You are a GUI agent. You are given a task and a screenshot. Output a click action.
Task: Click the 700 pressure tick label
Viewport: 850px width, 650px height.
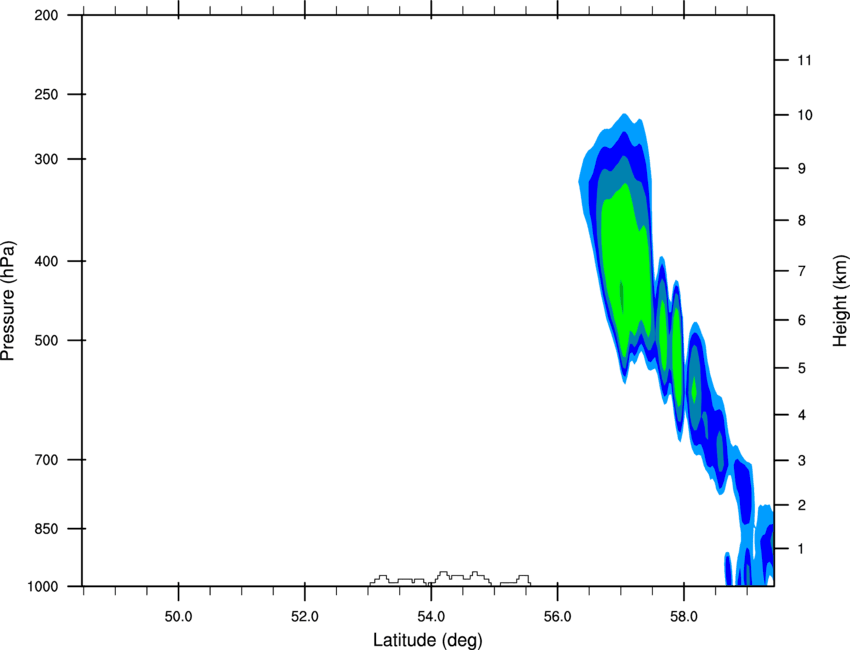point(46,460)
